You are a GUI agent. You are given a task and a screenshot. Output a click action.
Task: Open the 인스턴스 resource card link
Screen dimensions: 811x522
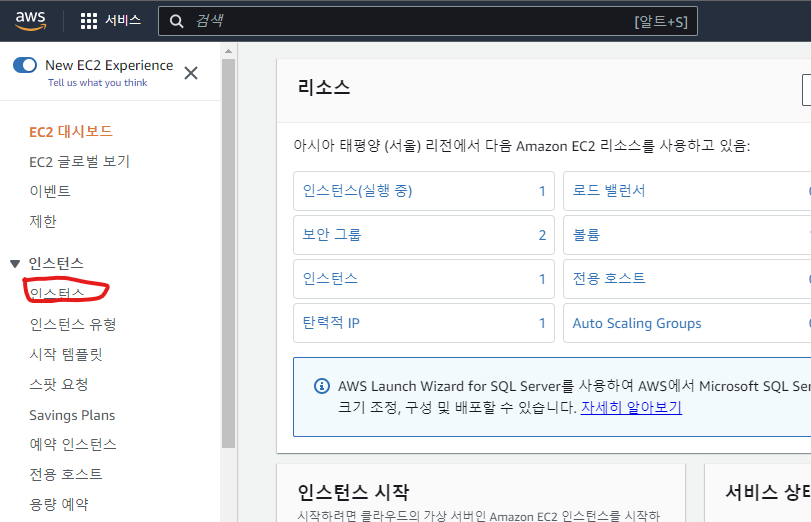pos(330,279)
